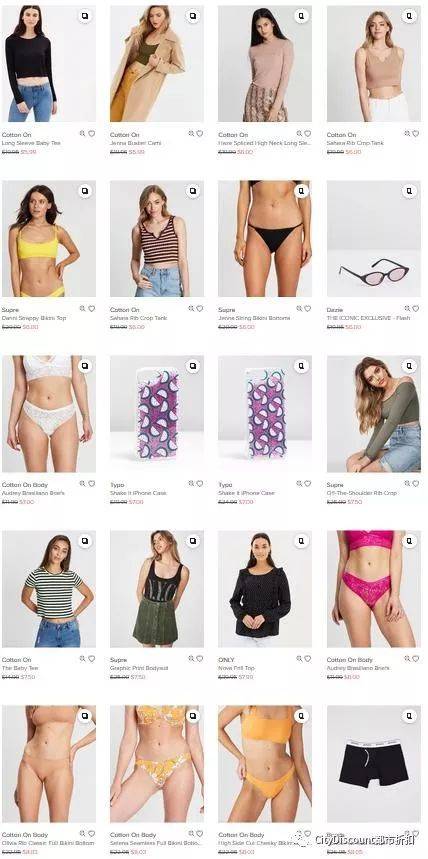Open Sahara Rib Crop Tank beige product link
The width and height of the screenshot is (428, 859).
[355, 143]
